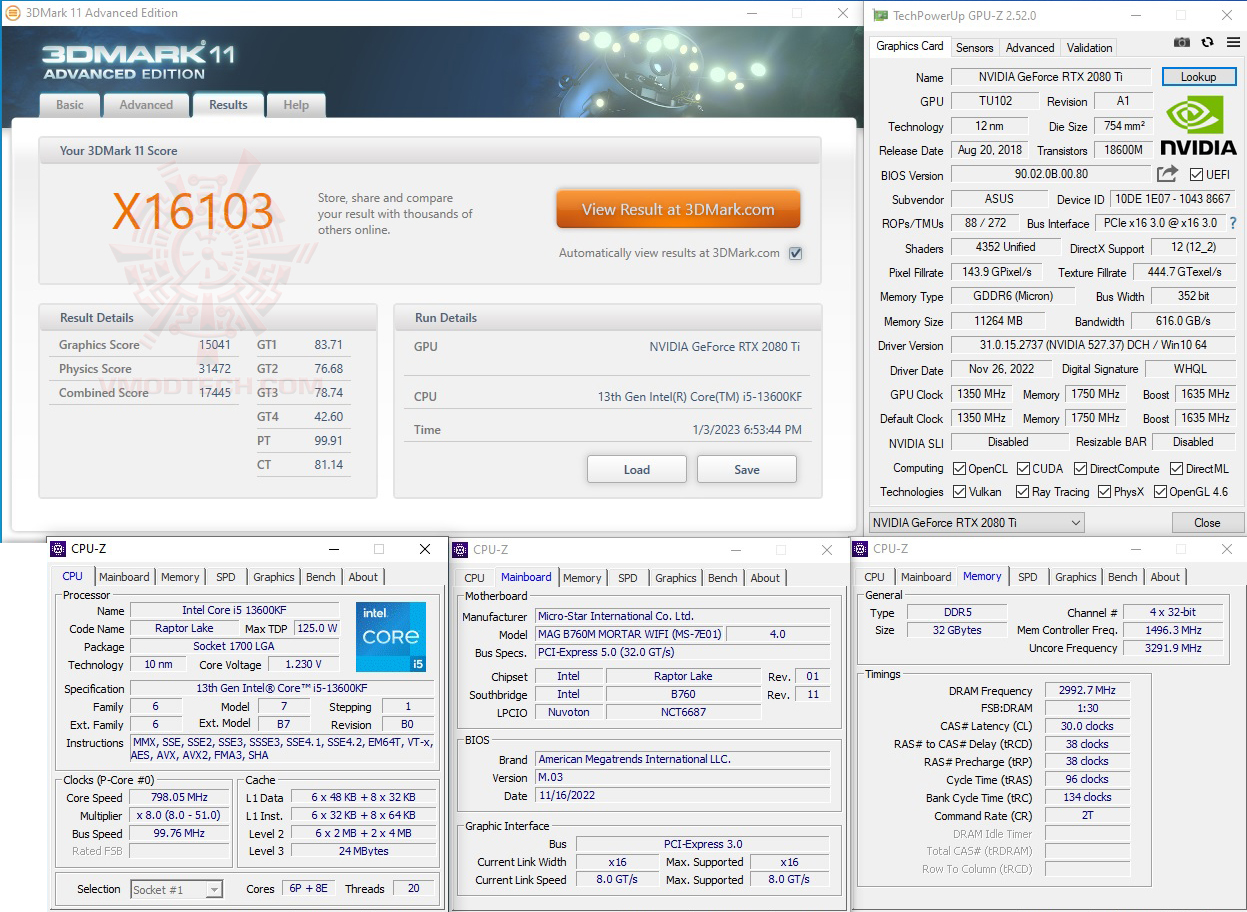Viewport: 1247px width, 912px height.
Task: Click the PCIe bus interface help question mark
Action: tap(1231, 223)
